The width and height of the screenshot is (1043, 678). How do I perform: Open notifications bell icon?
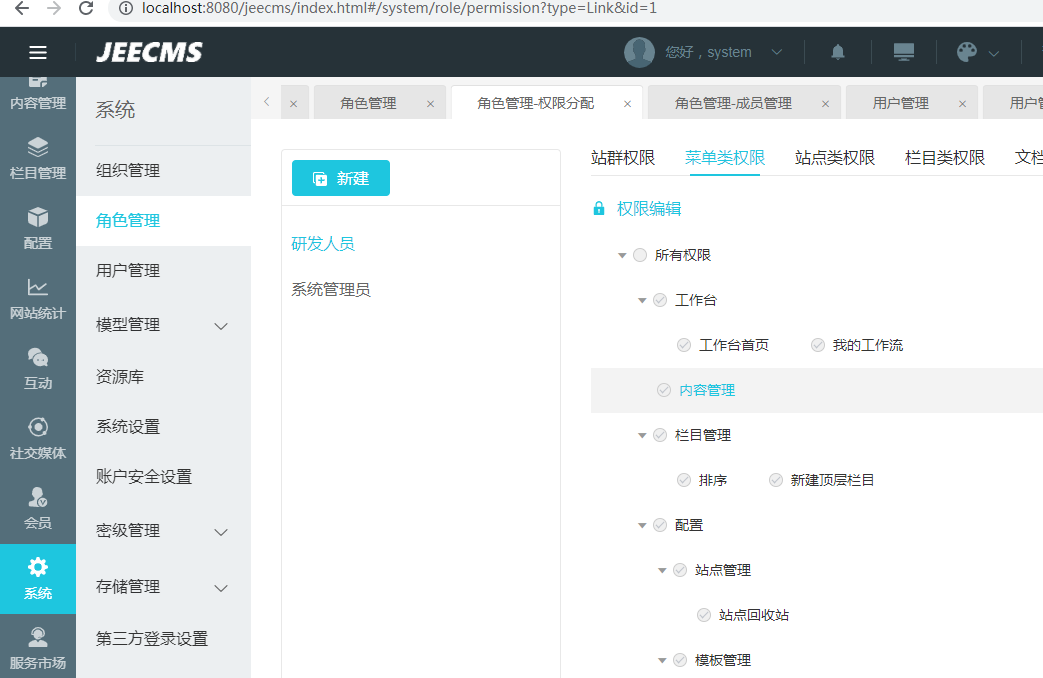tap(838, 52)
